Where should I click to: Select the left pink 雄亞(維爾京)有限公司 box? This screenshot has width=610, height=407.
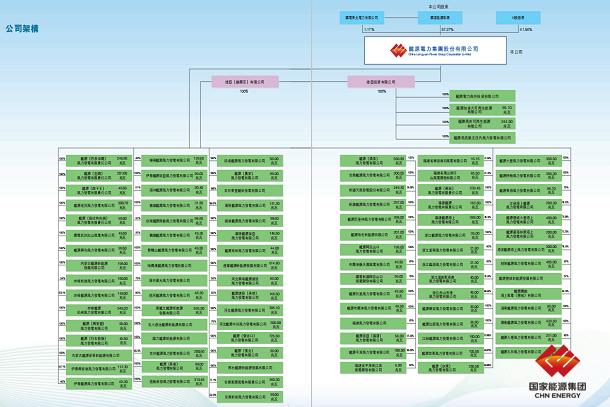[x=243, y=82]
